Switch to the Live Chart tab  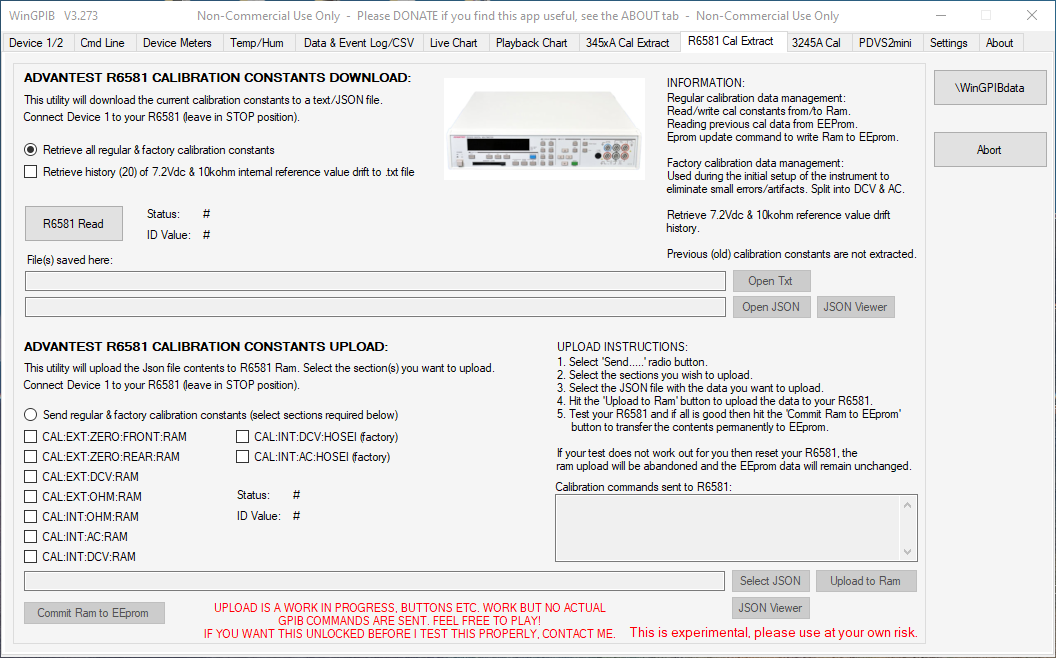(x=453, y=43)
